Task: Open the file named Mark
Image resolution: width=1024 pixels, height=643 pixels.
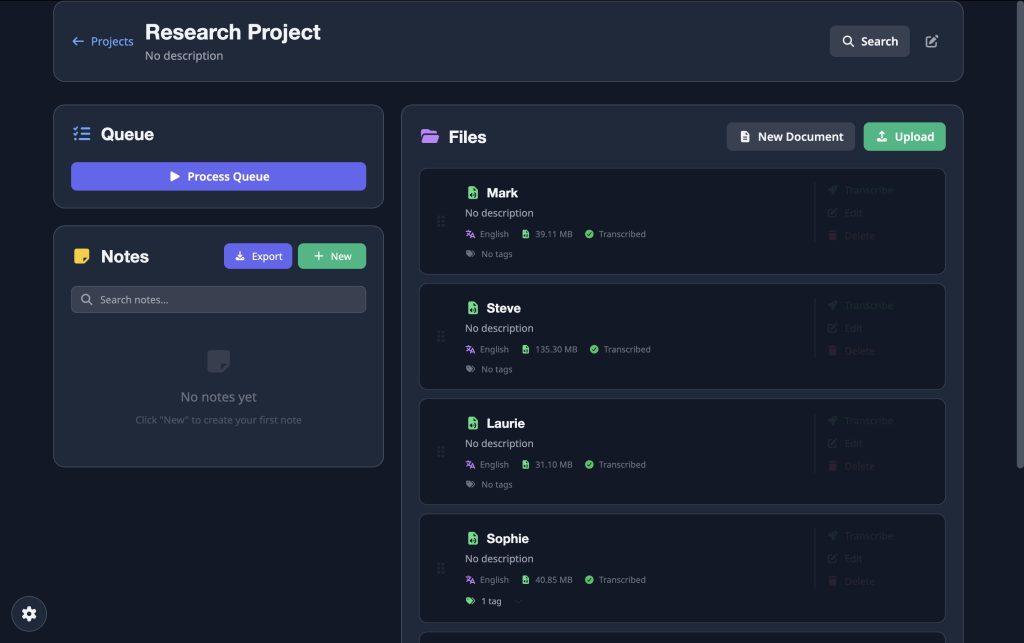Action: pyautogui.click(x=502, y=193)
